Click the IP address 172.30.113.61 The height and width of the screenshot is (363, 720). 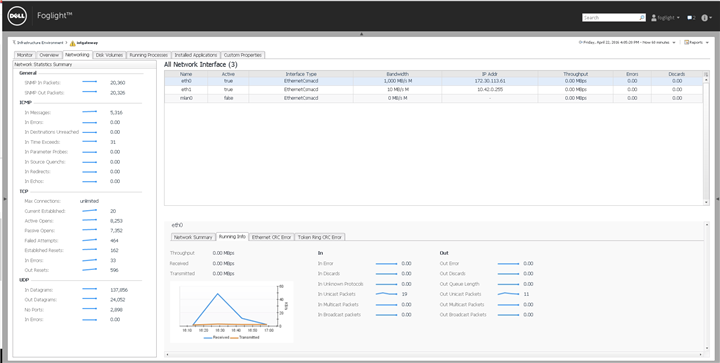(x=490, y=81)
